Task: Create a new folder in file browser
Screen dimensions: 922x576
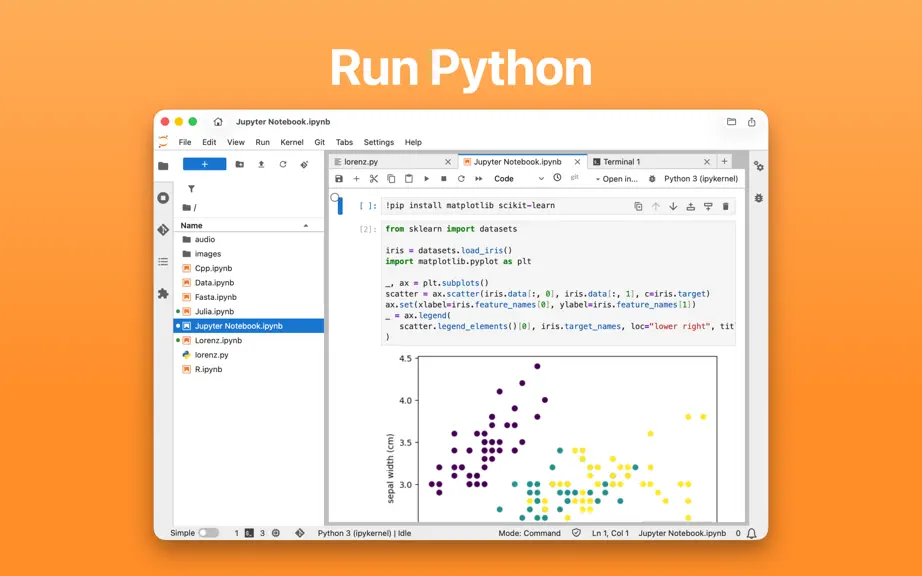Action: coord(239,165)
